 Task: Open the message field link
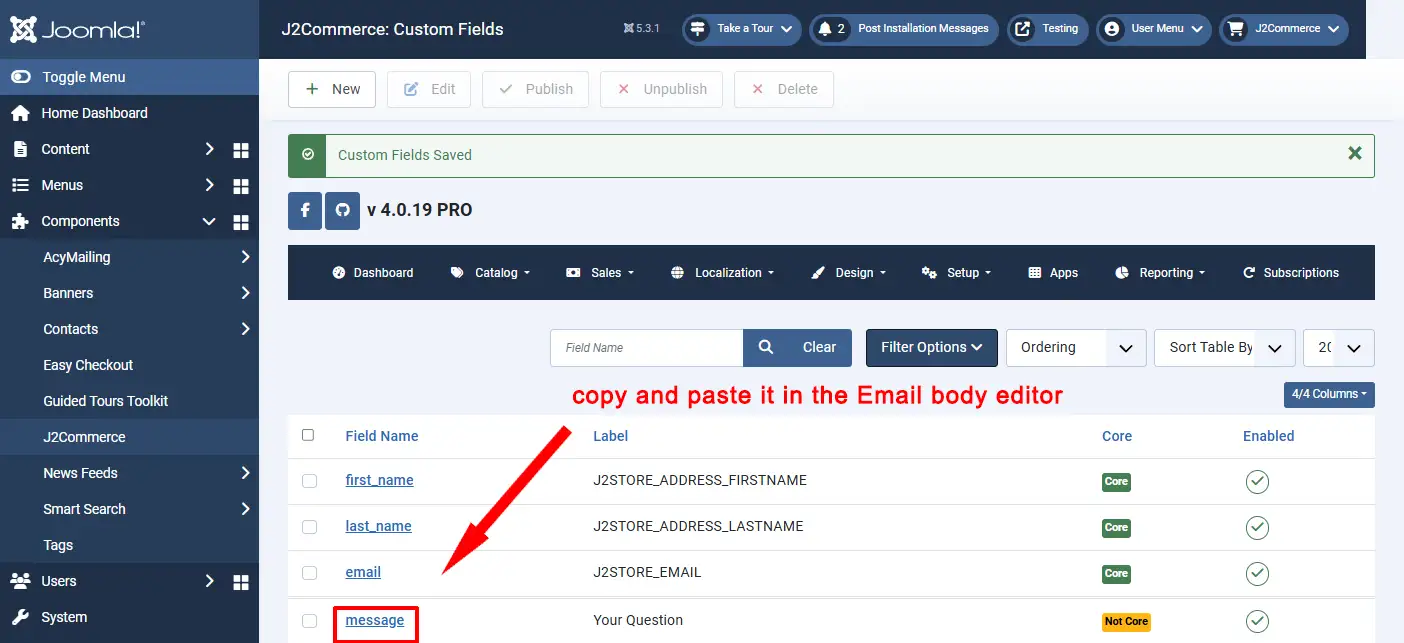375,620
